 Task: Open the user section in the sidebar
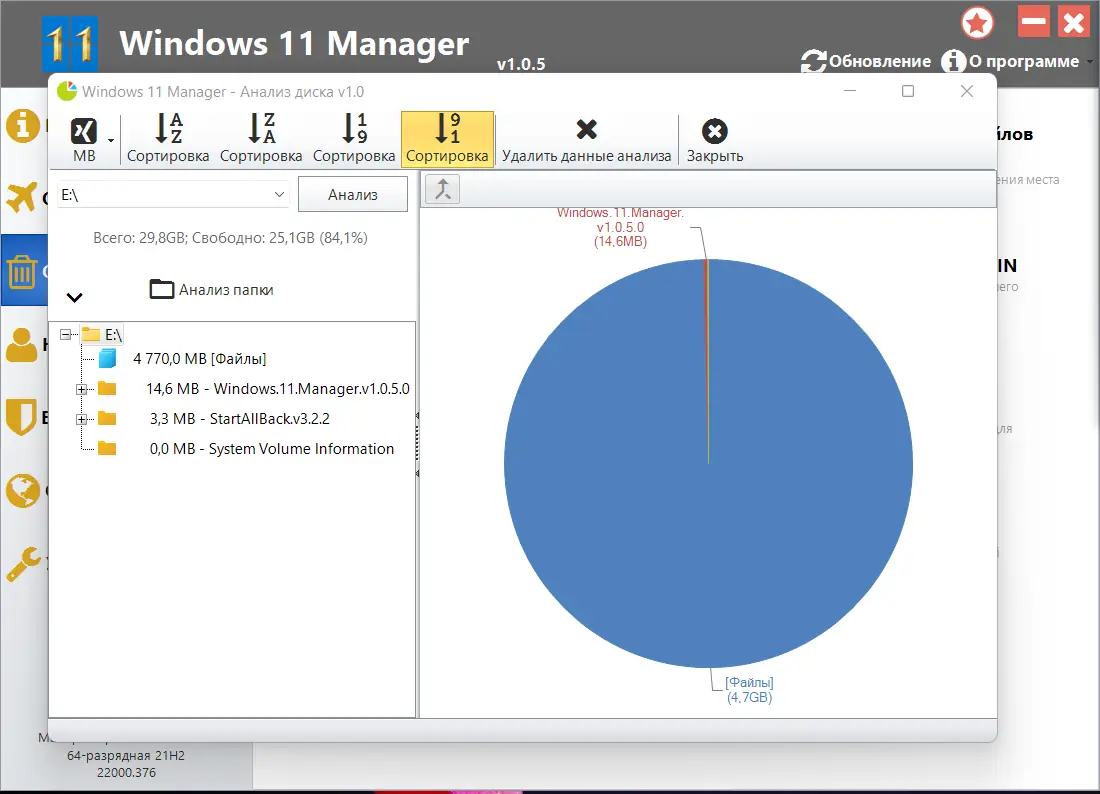click(x=22, y=344)
